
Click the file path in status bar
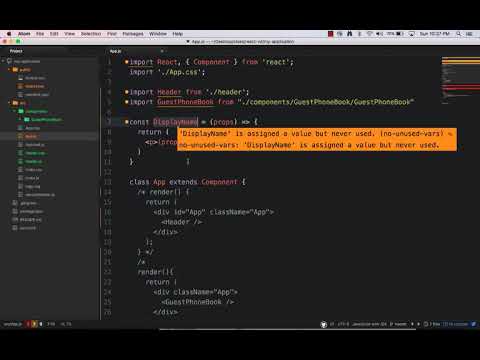pos(13,324)
